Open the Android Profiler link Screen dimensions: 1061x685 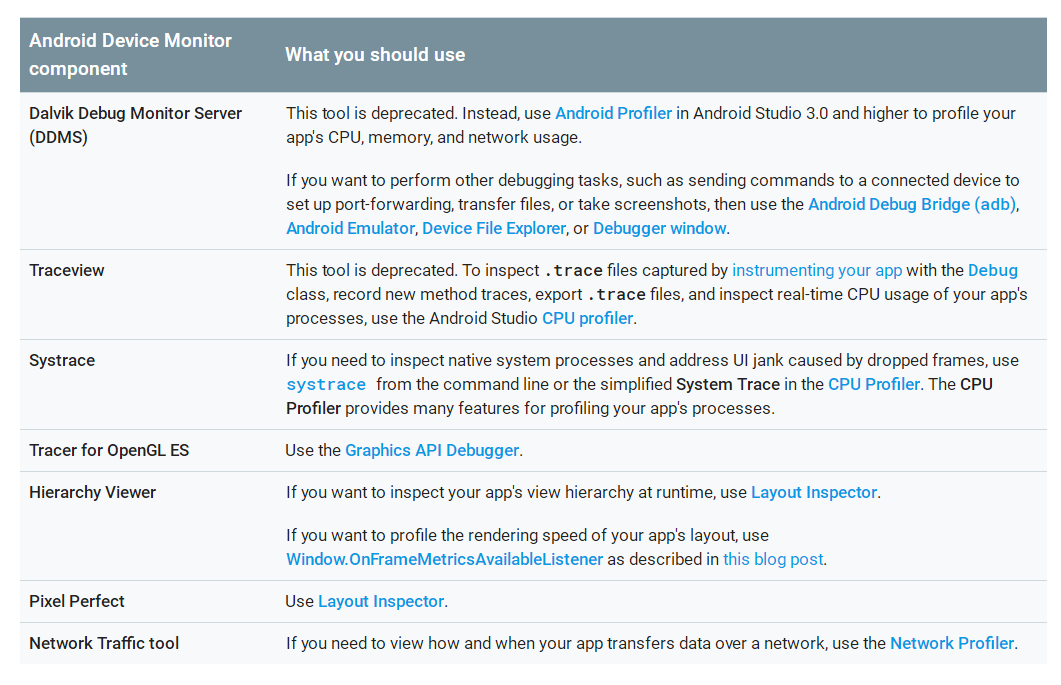pyautogui.click(x=613, y=113)
